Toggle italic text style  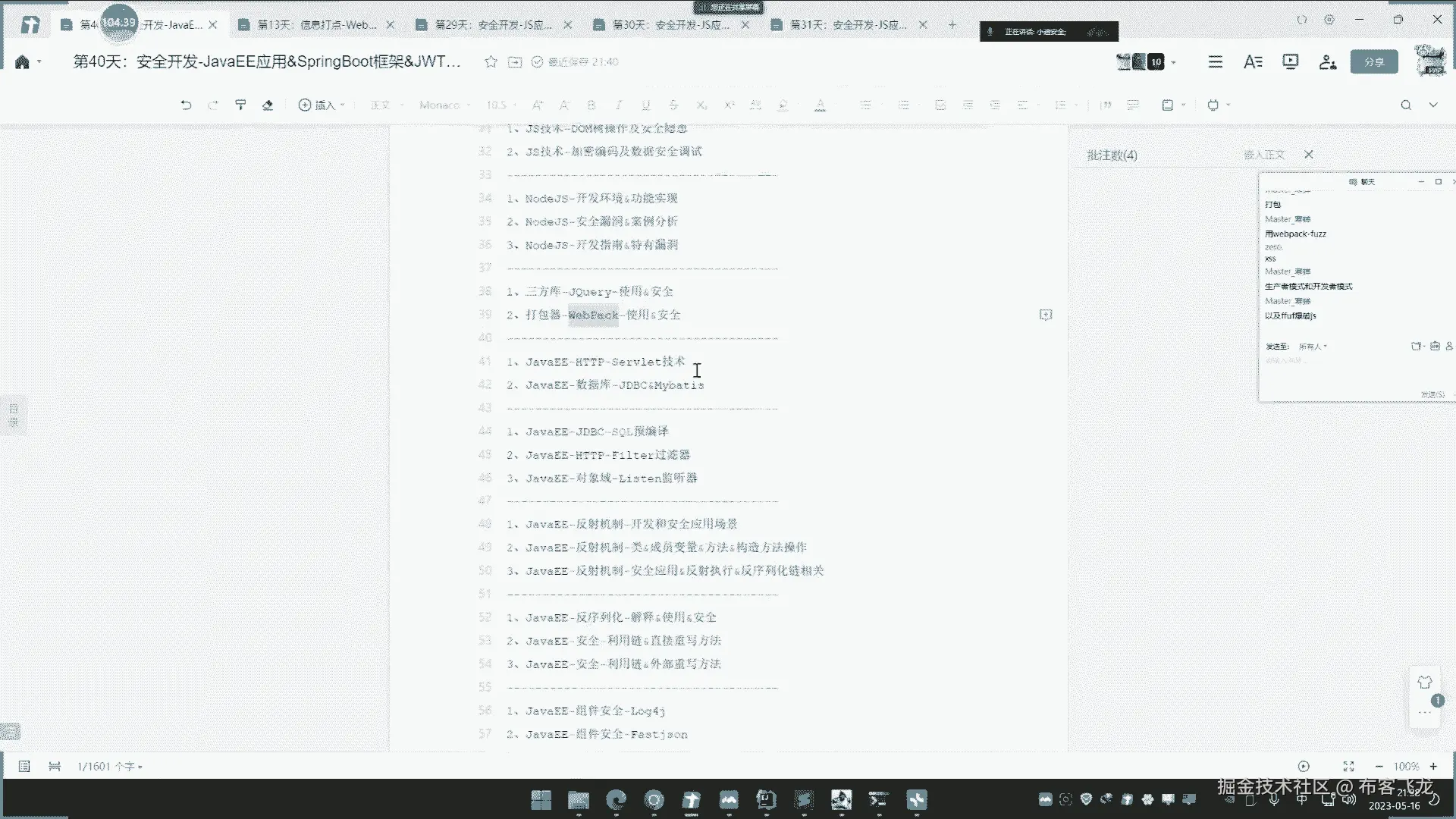(619, 105)
